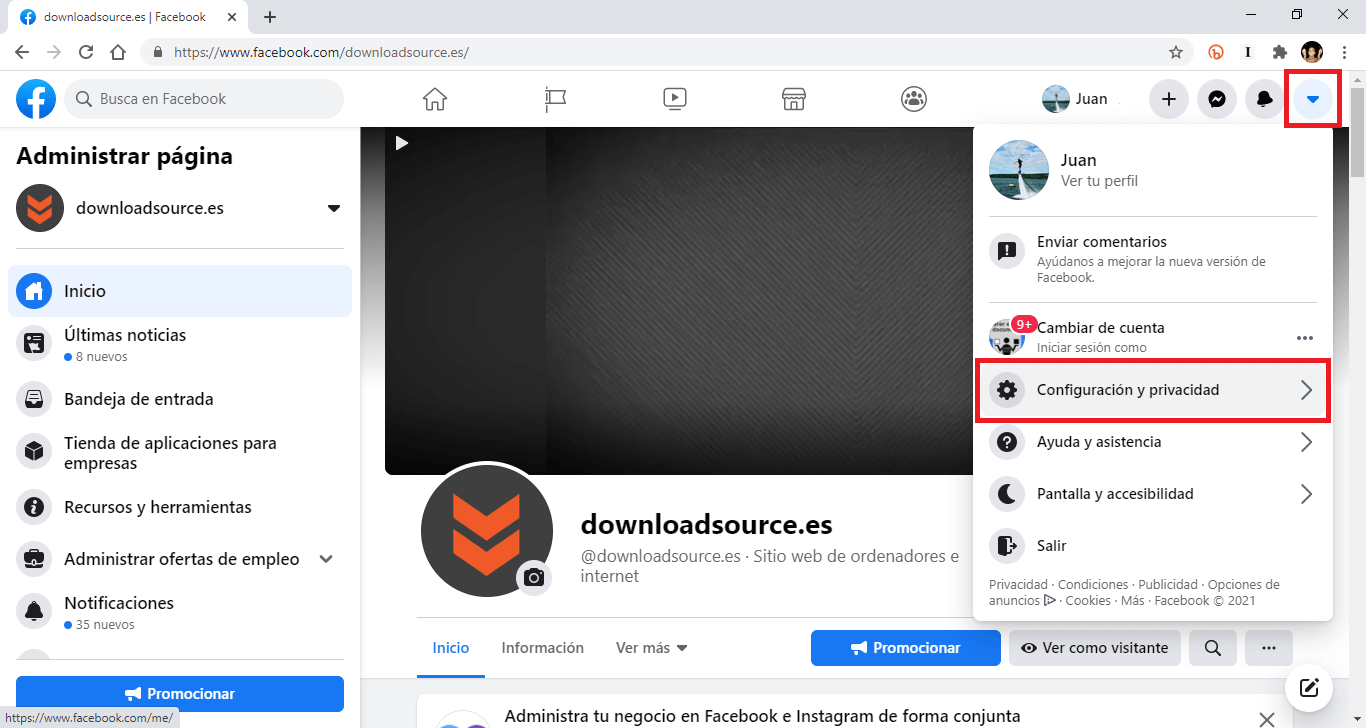Open the Home feed icon in top navigation
The image size is (1366, 728).
pyautogui.click(x=435, y=99)
